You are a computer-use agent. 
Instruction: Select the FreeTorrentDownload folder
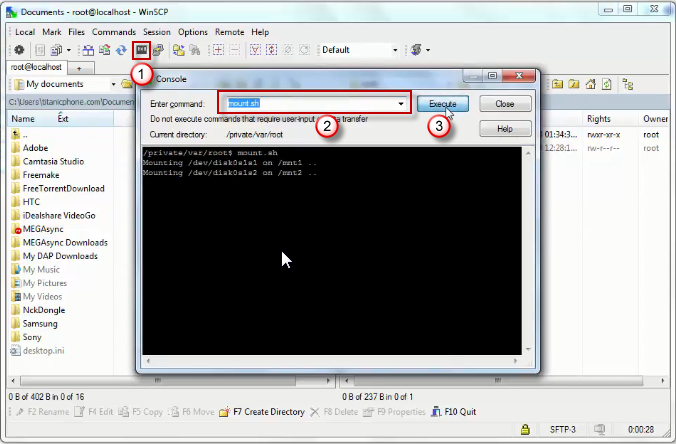pyautogui.click(x=58, y=188)
